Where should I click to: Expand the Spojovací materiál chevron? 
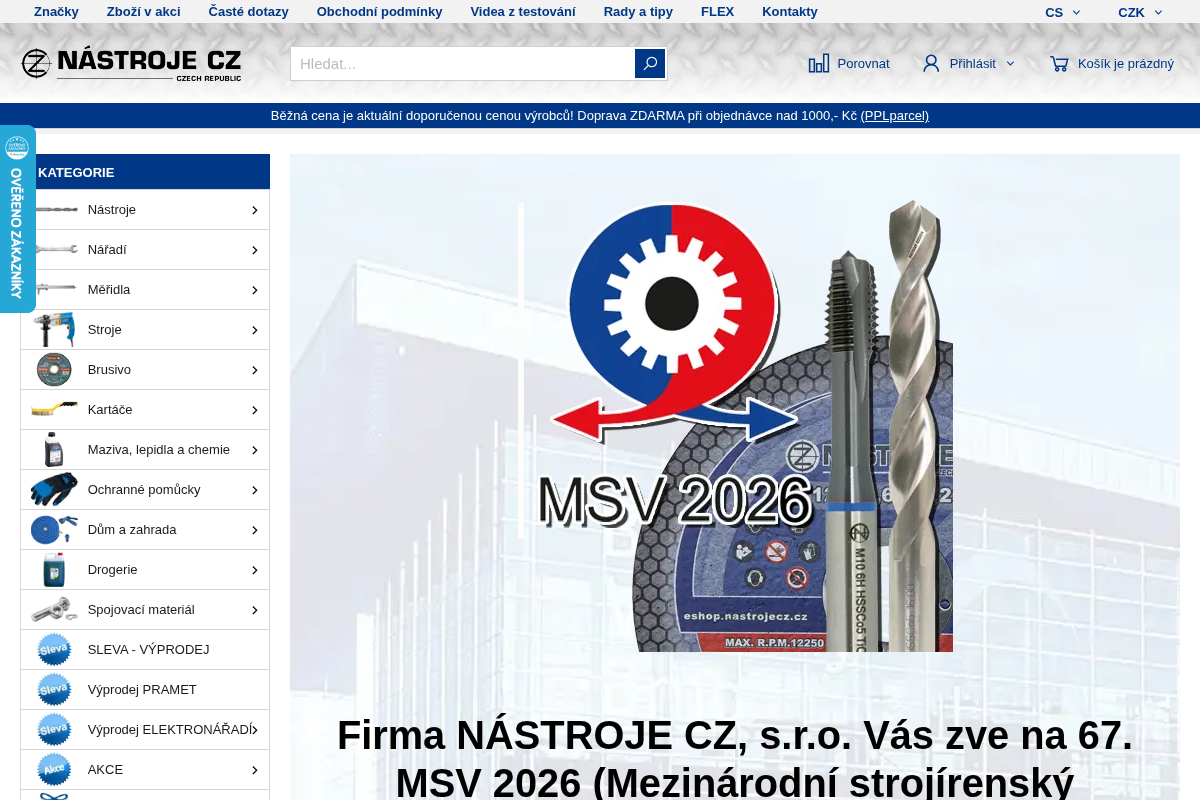(x=254, y=610)
